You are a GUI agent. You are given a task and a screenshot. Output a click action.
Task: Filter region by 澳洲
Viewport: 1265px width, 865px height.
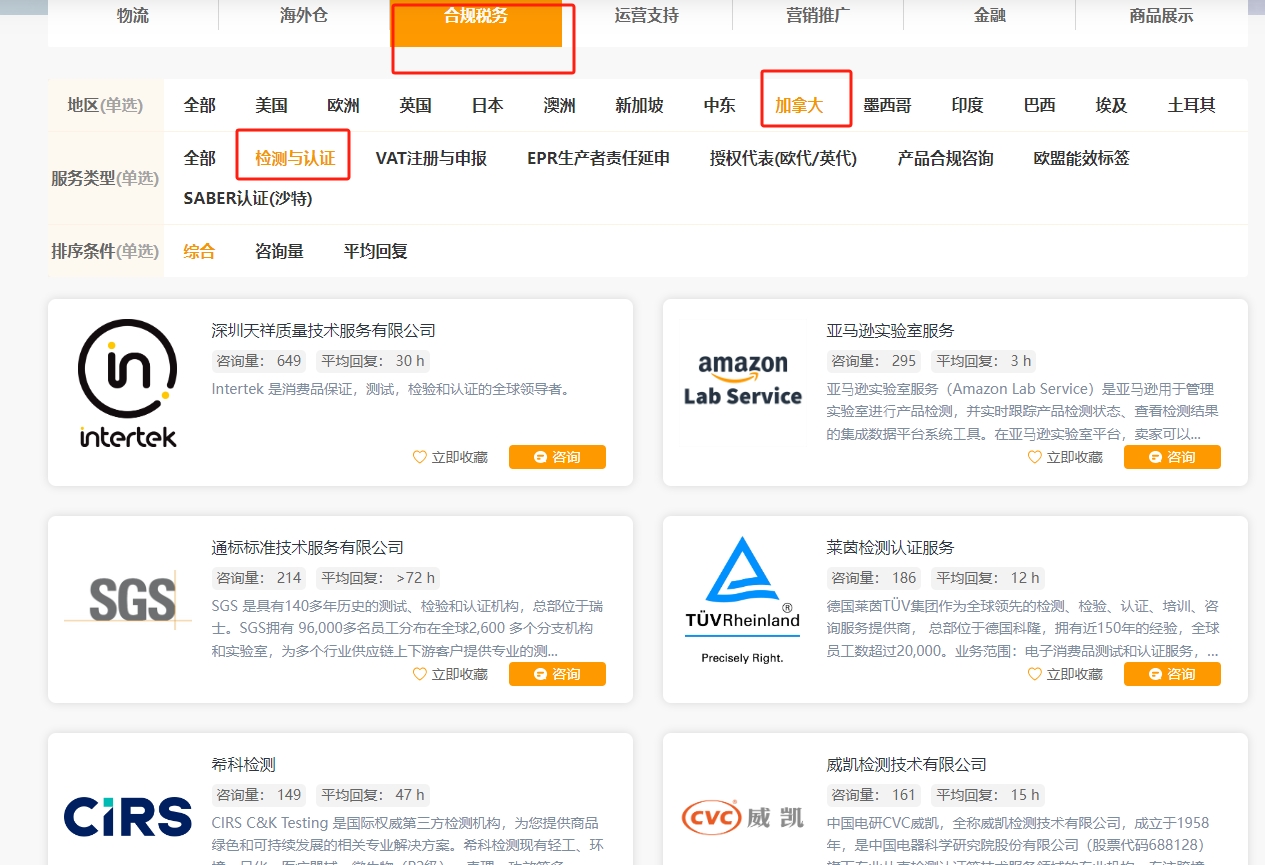pos(559,105)
